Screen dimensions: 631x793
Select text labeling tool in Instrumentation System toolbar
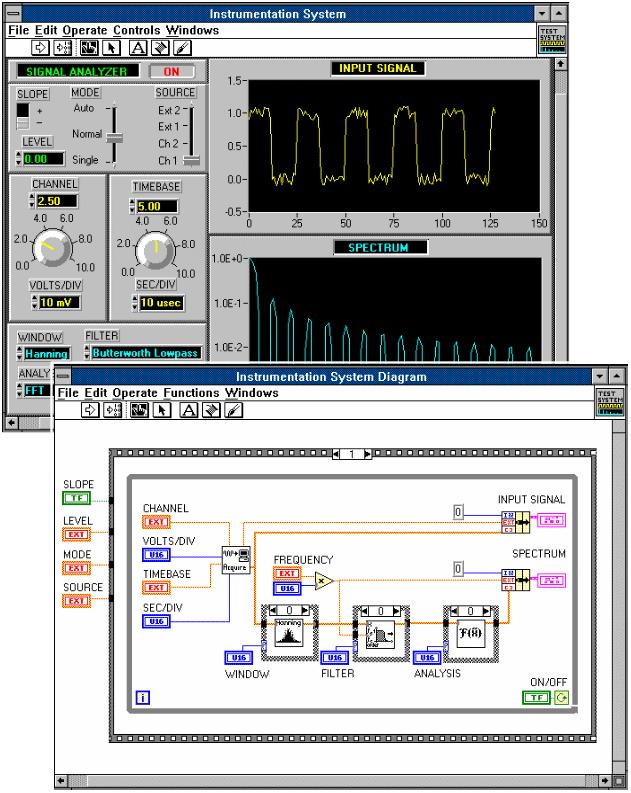(138, 48)
